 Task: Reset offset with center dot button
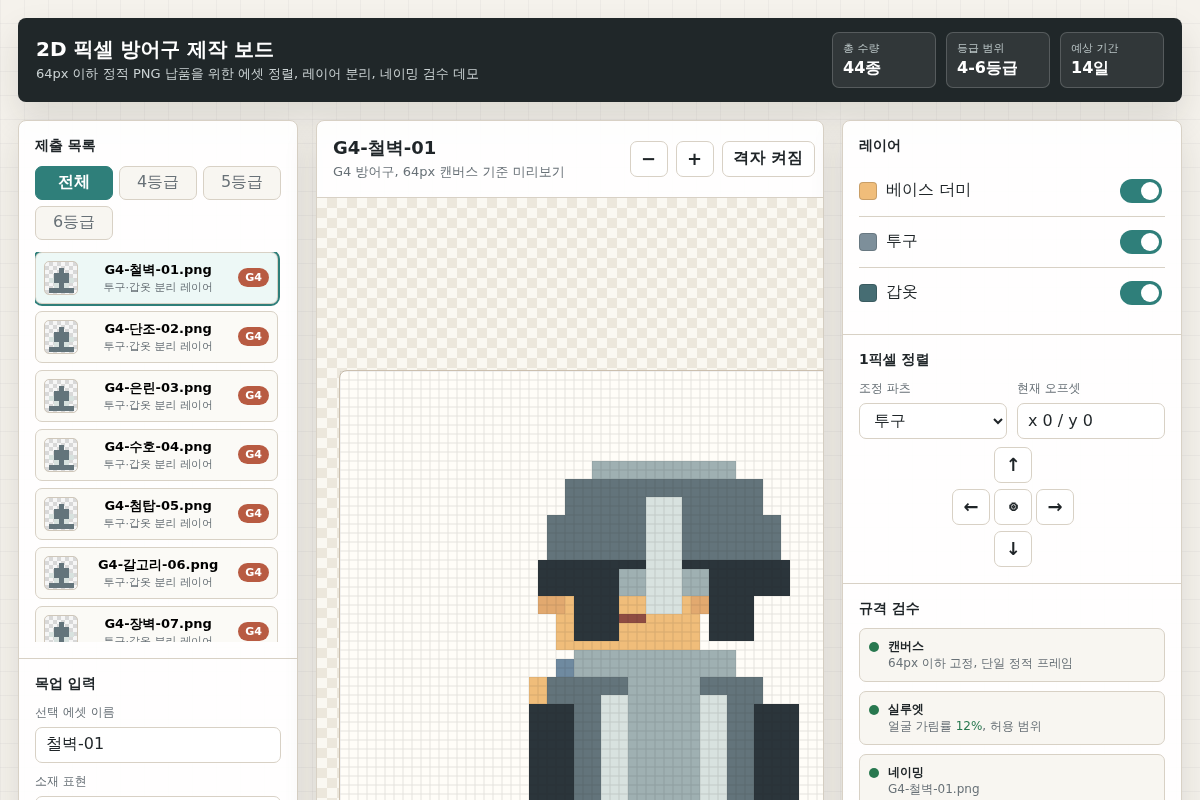pyautogui.click(x=1013, y=507)
